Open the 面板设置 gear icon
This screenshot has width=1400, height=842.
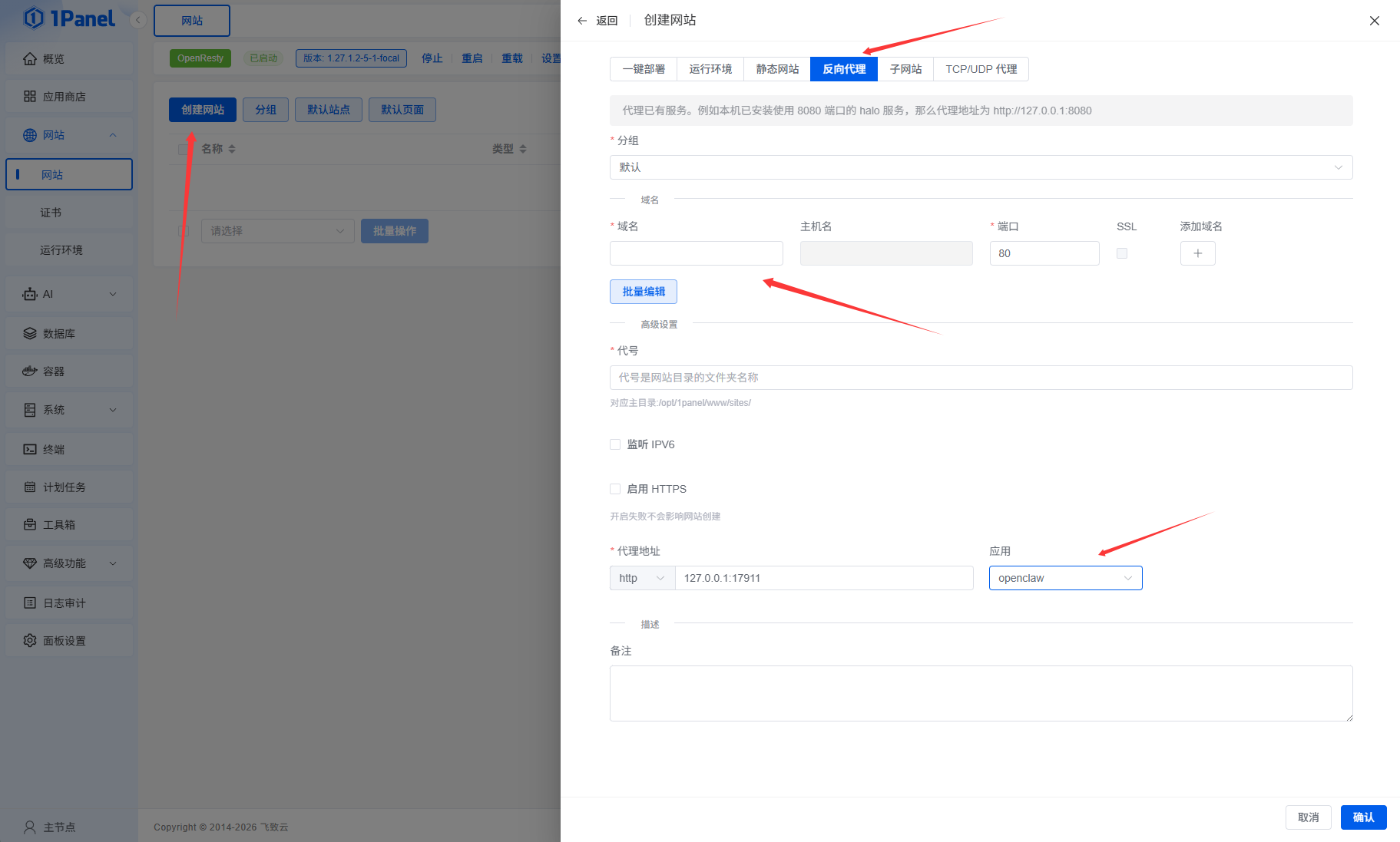click(30, 640)
